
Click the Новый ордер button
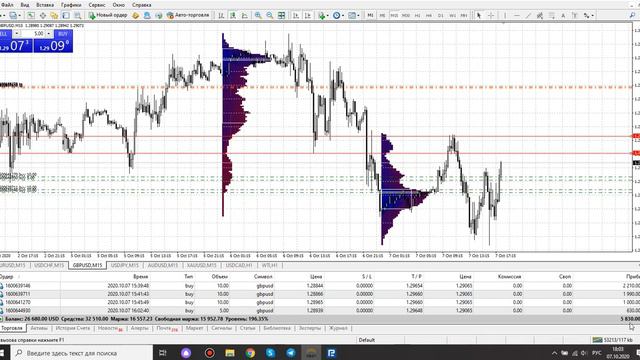[108, 16]
